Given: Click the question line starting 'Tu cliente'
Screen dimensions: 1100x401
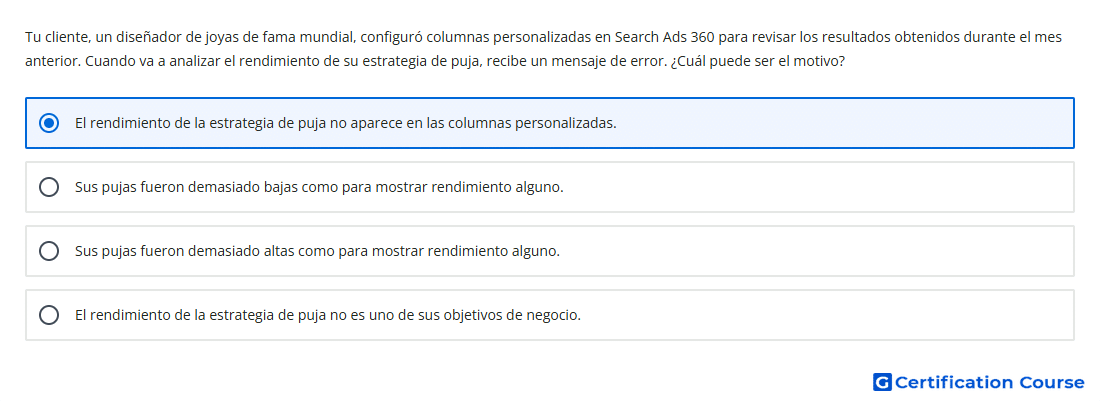Looking at the screenshot, I should (x=544, y=37).
